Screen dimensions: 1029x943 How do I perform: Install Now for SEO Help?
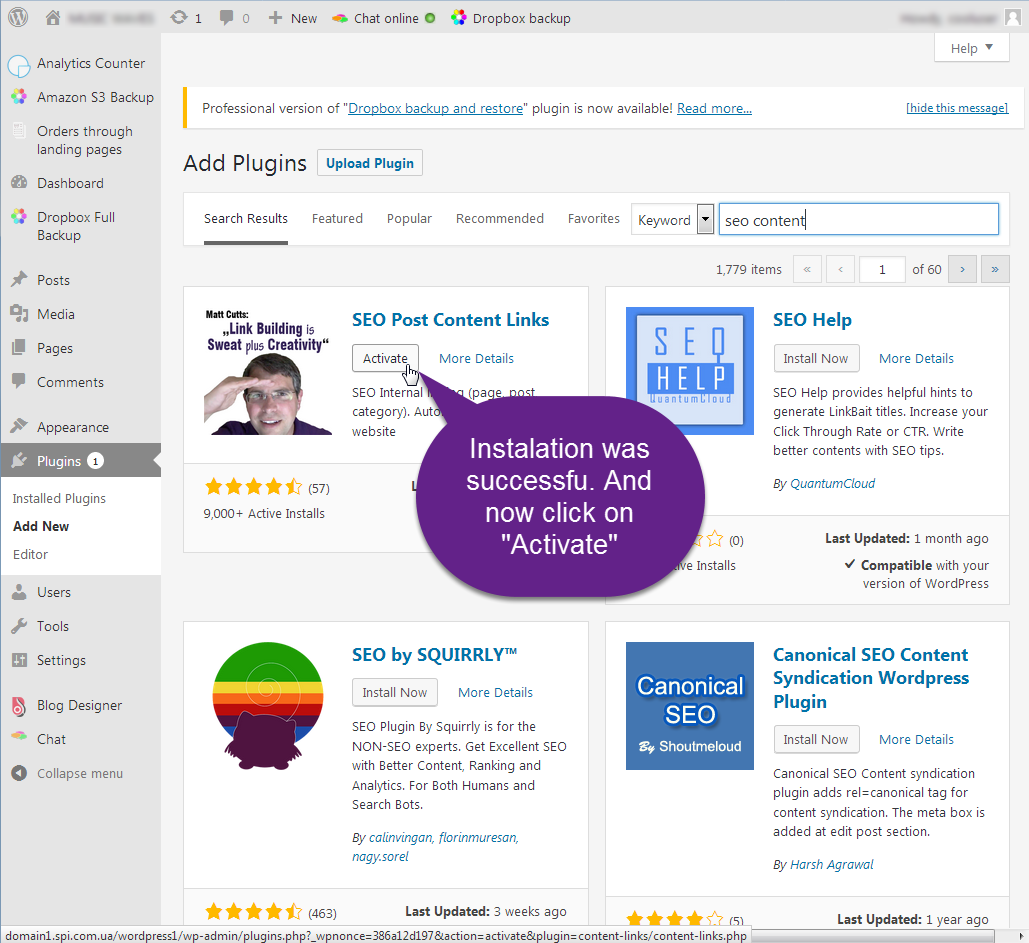click(x=816, y=358)
